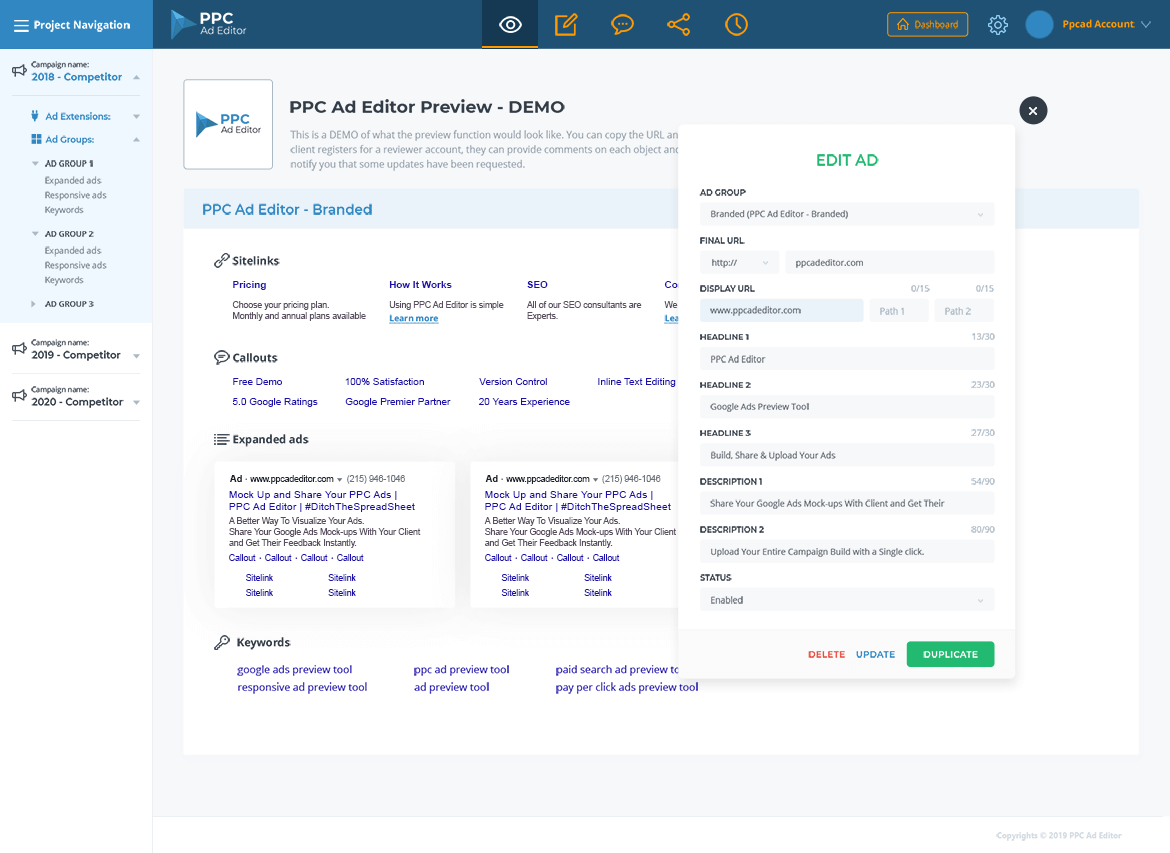This screenshot has width=1170, height=853.
Task: Collapse the 2018 - Competitor campaign
Action: pos(137,78)
